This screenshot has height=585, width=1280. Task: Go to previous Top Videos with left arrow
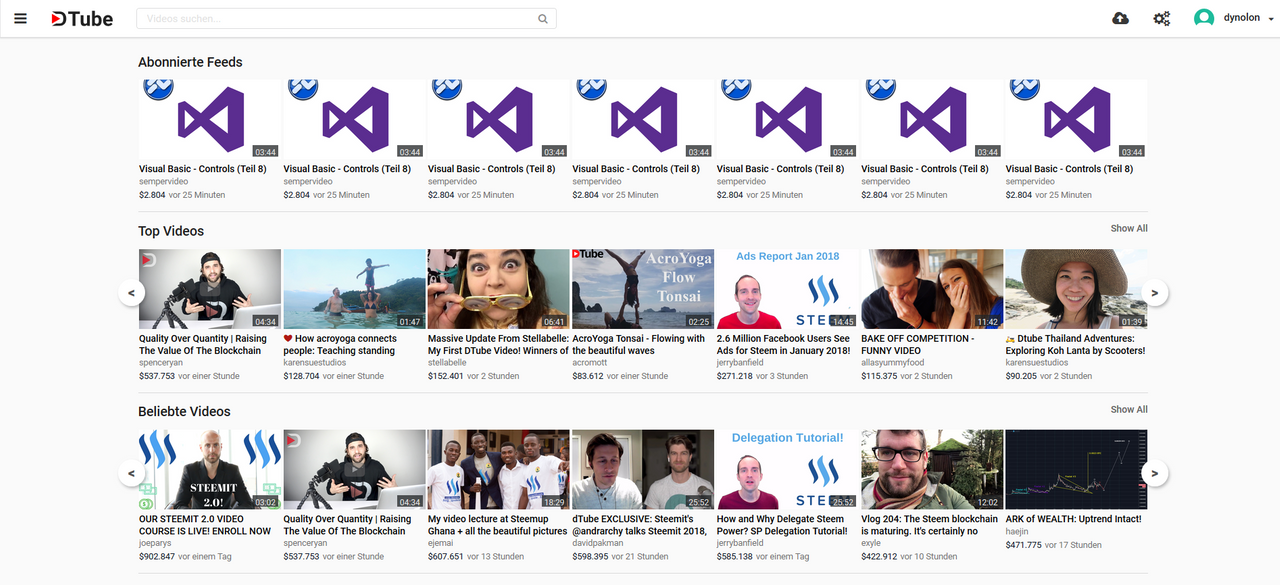pos(131,292)
